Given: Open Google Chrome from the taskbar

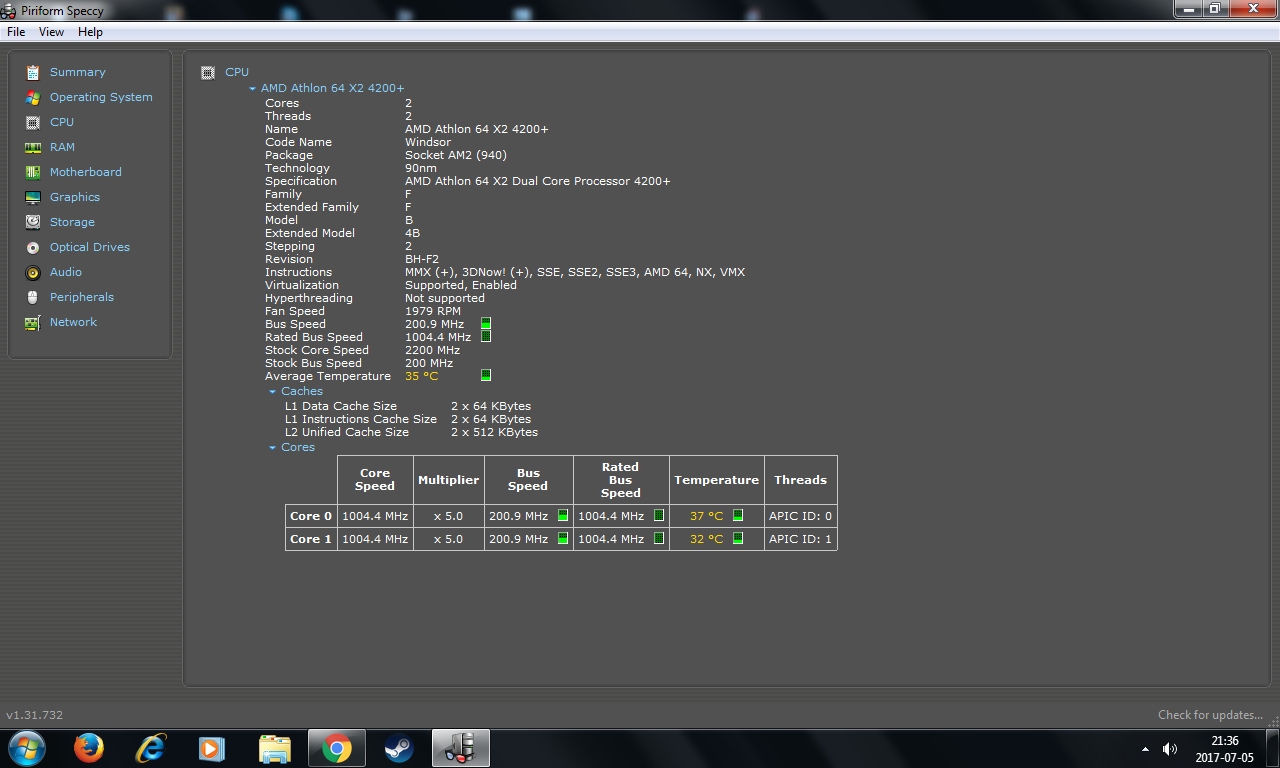Looking at the screenshot, I should point(337,748).
